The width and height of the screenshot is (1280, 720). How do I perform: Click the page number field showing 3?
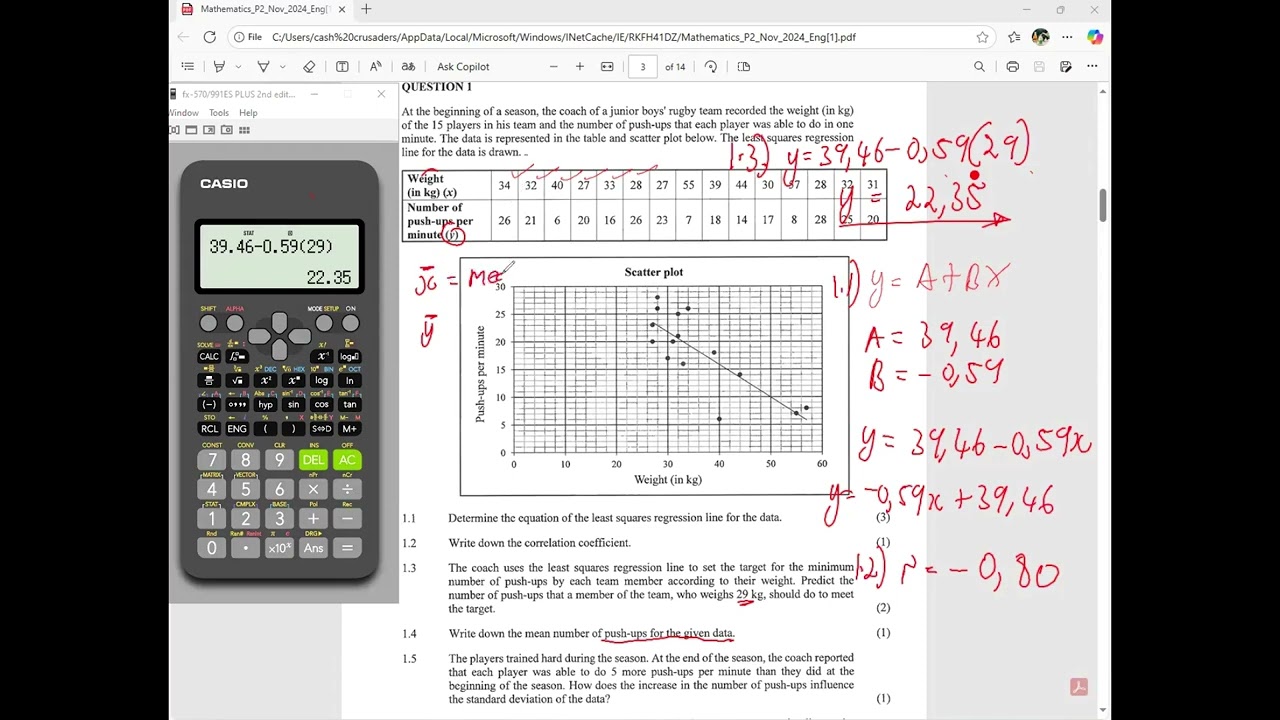tap(643, 67)
